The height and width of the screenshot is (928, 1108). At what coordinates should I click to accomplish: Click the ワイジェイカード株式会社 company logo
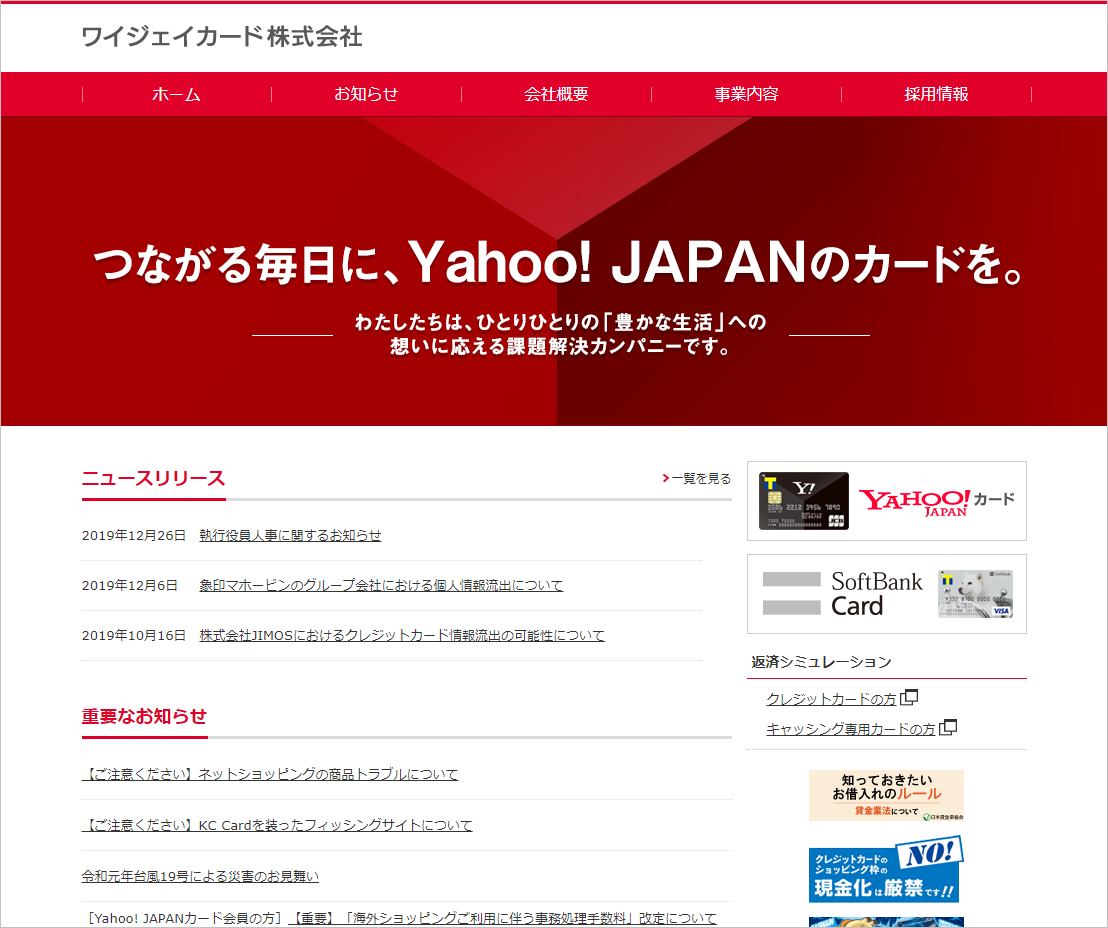point(222,38)
